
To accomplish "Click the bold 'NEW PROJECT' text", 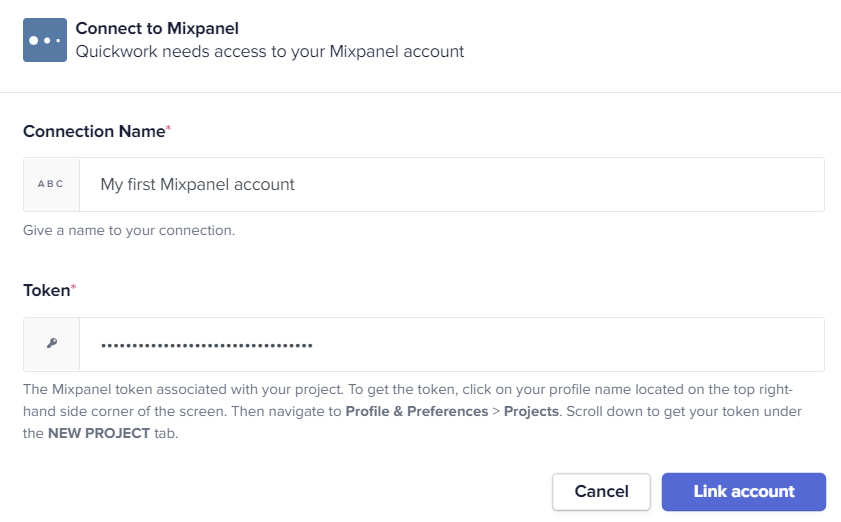I will coord(99,433).
